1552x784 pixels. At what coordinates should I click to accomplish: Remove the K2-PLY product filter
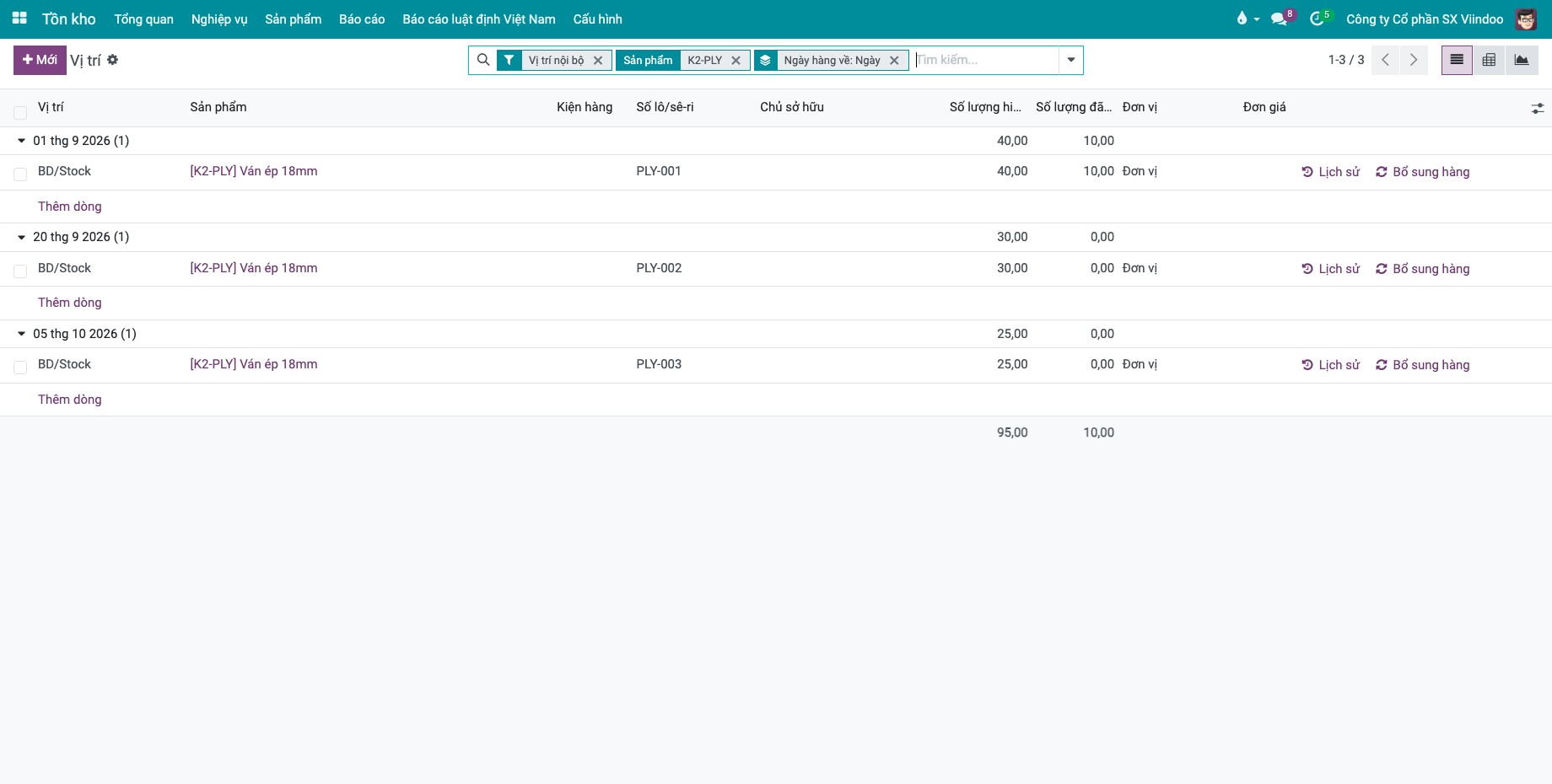tap(736, 61)
